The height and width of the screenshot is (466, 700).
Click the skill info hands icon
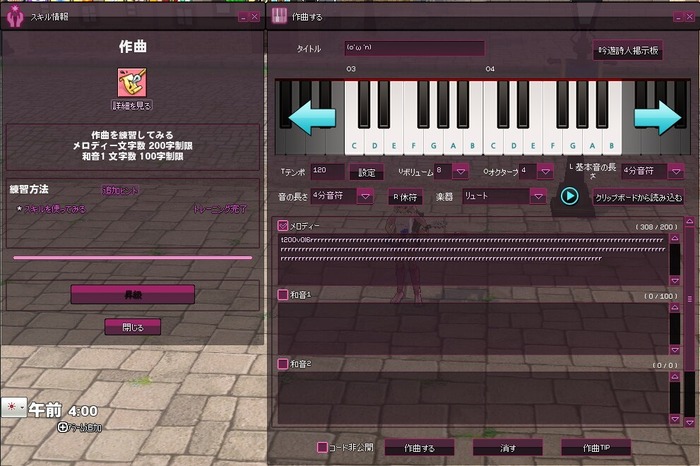(15, 17)
